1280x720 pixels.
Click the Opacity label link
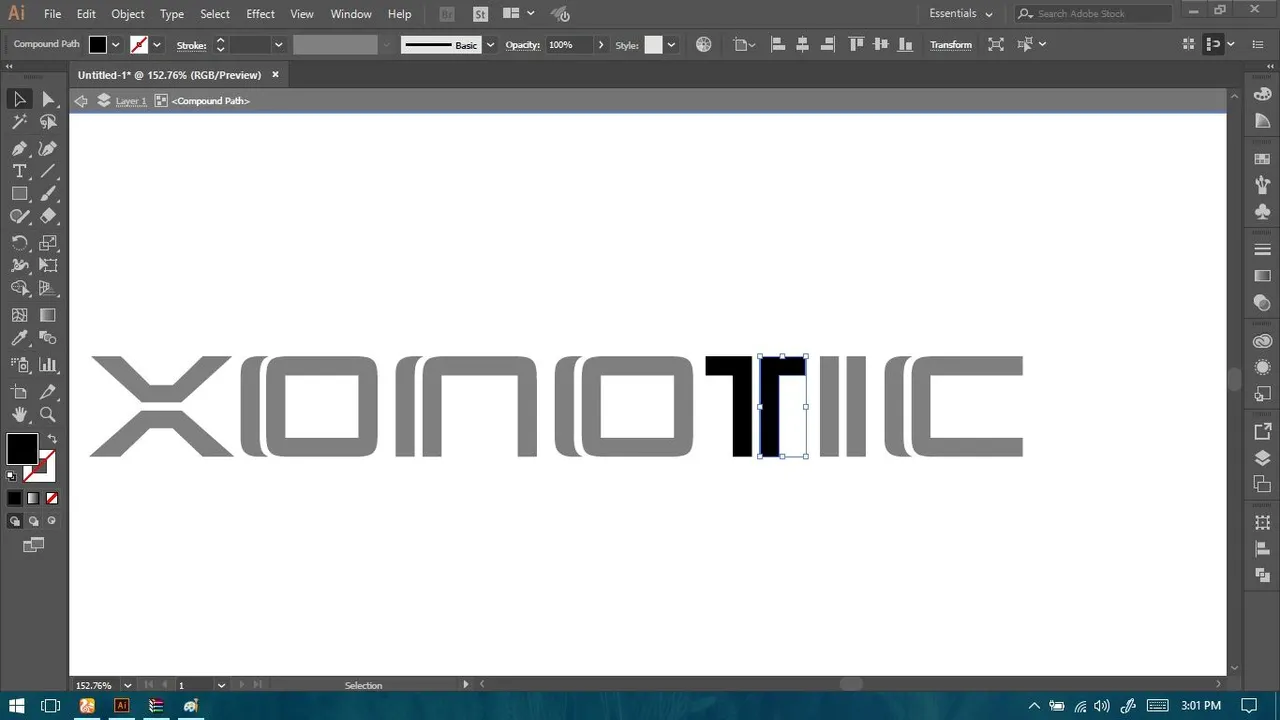point(523,45)
